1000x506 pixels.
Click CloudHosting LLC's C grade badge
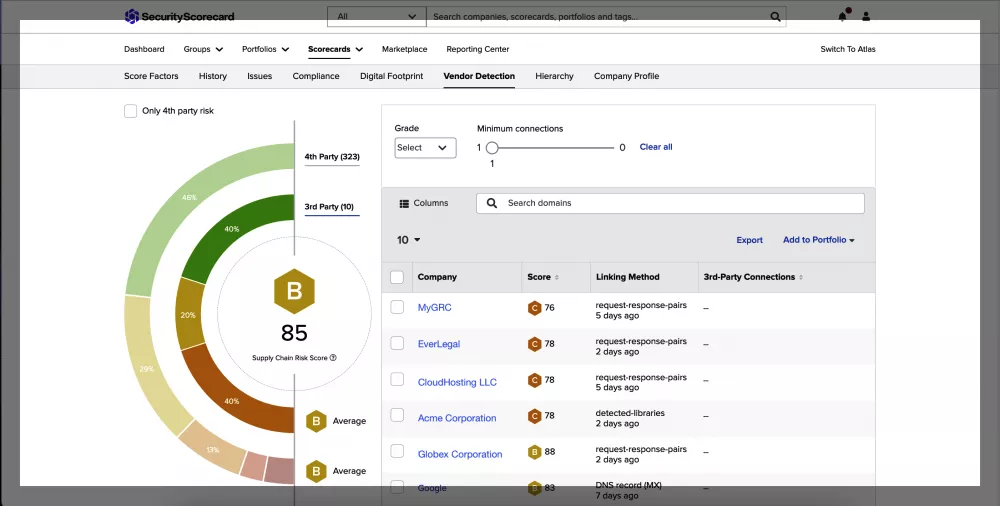click(x=534, y=380)
